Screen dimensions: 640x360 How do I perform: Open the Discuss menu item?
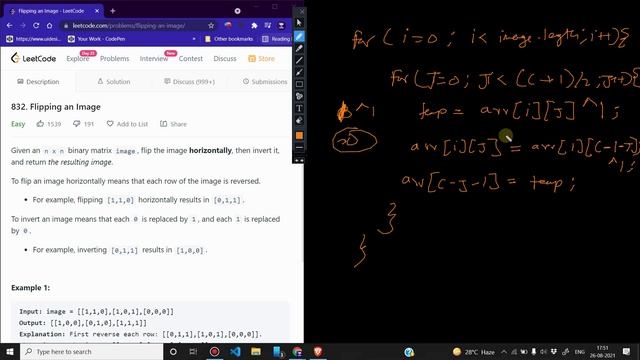pyautogui.click(x=225, y=59)
